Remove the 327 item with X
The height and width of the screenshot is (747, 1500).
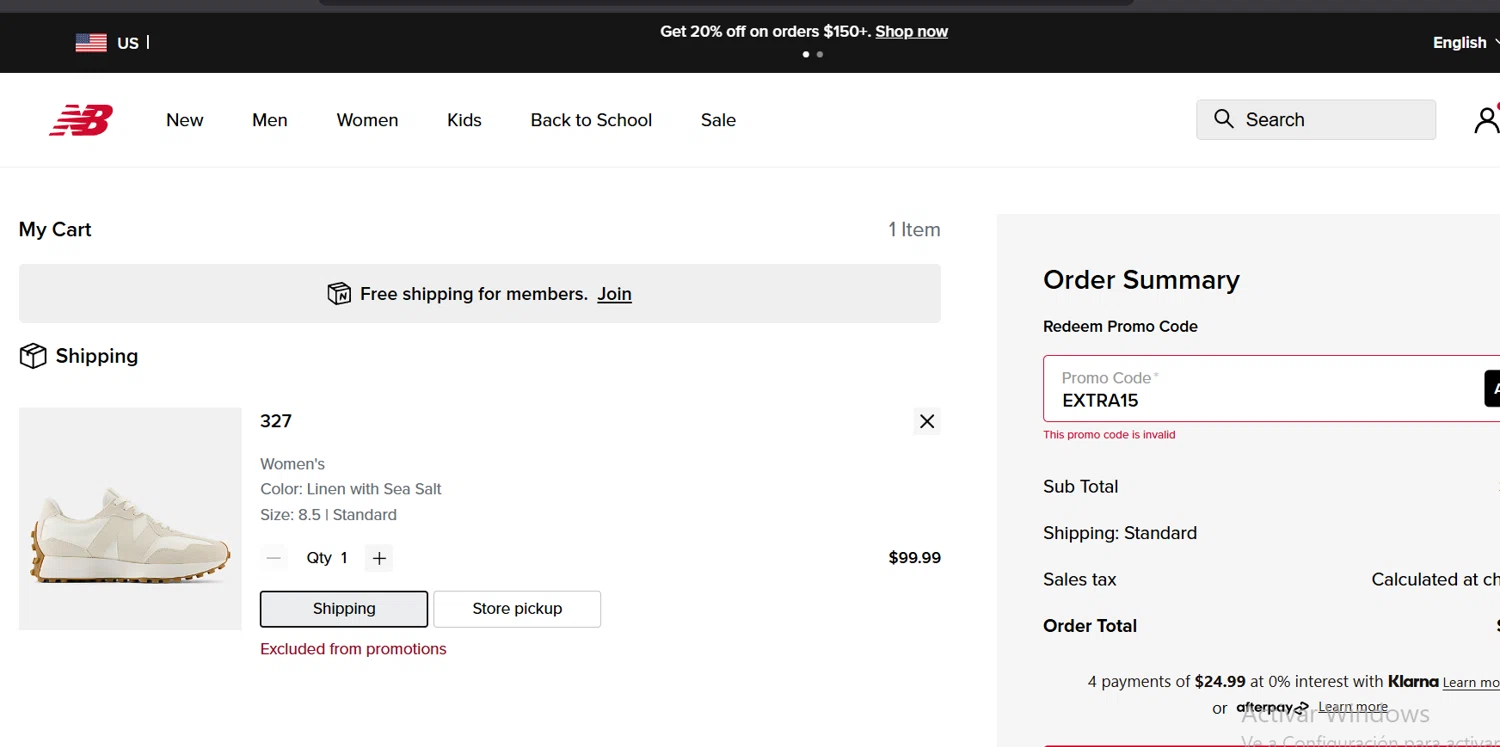(927, 421)
